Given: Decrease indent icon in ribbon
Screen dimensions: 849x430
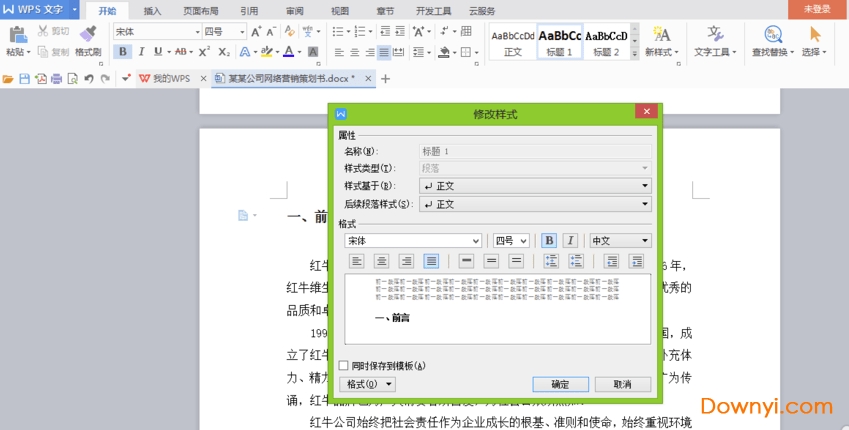Looking at the screenshot, I should point(385,32).
